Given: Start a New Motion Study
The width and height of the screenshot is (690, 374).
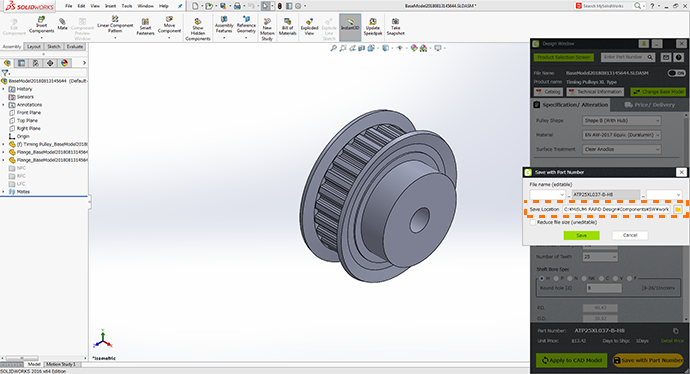Looking at the screenshot, I should [x=267, y=29].
